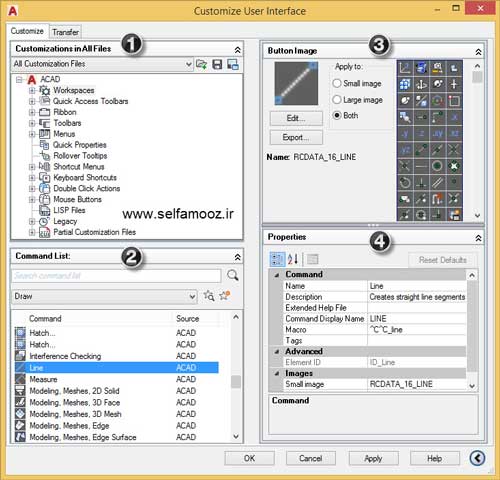Click the ACAD root node icon

click(x=32, y=79)
